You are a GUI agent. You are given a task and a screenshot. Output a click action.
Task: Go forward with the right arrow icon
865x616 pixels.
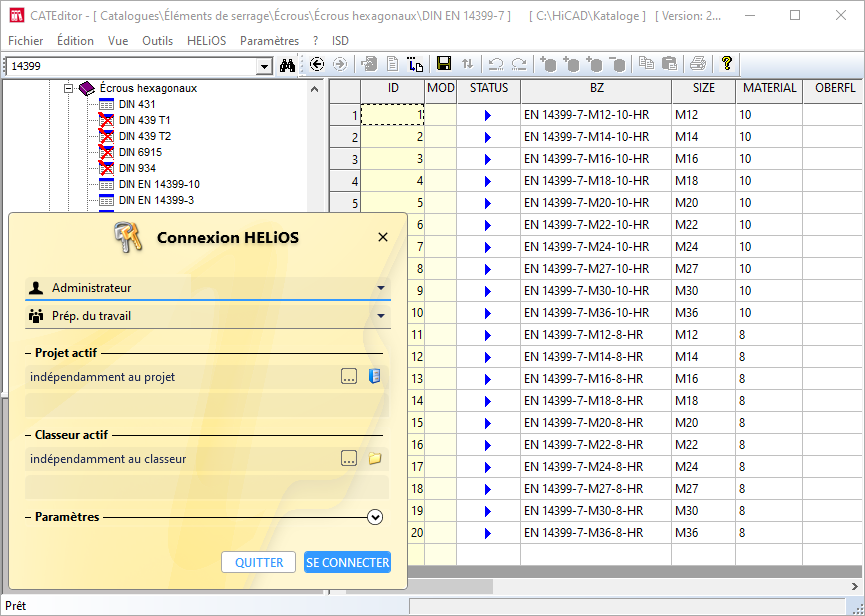(340, 65)
